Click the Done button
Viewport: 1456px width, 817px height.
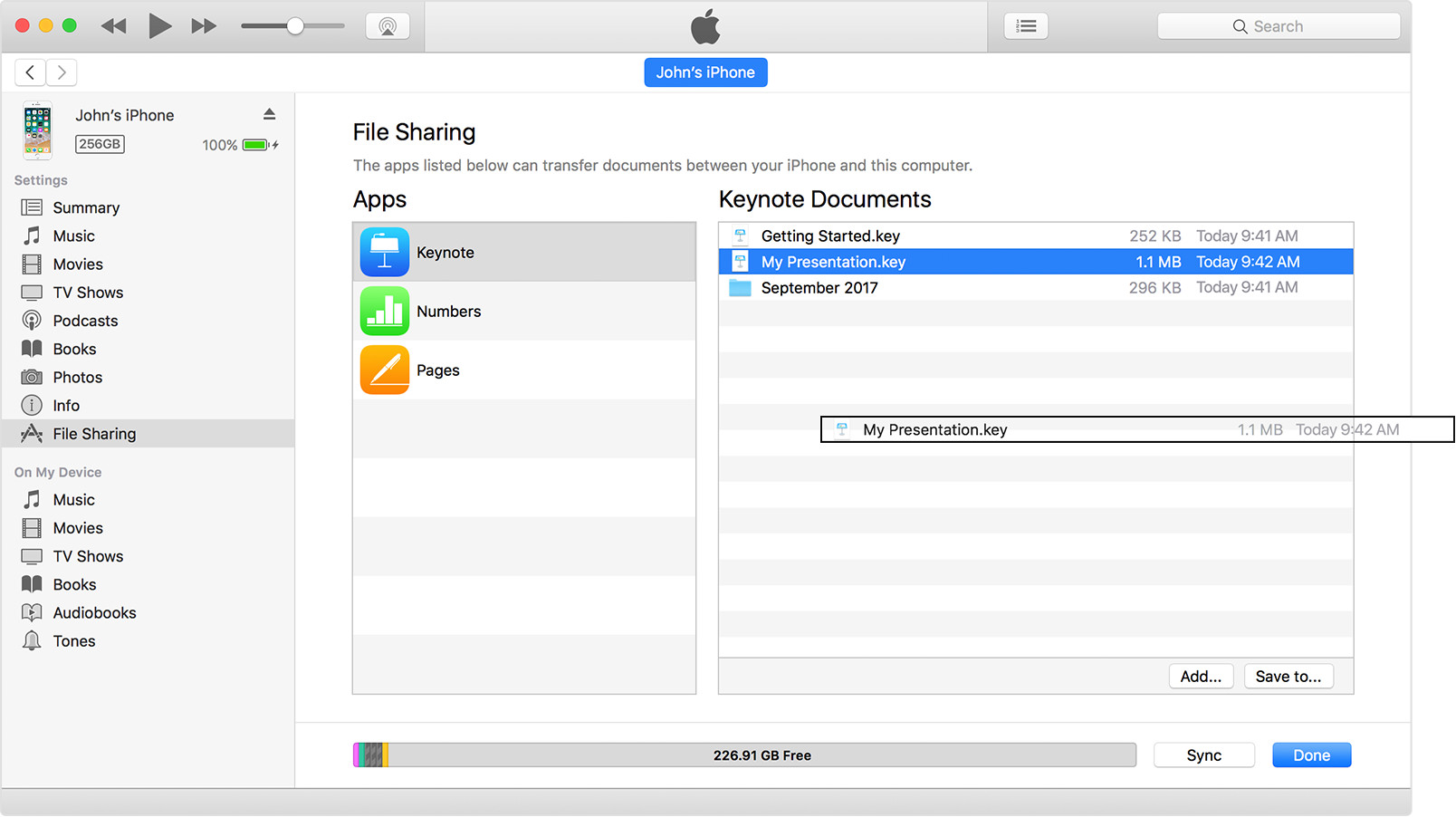pyautogui.click(x=1311, y=755)
